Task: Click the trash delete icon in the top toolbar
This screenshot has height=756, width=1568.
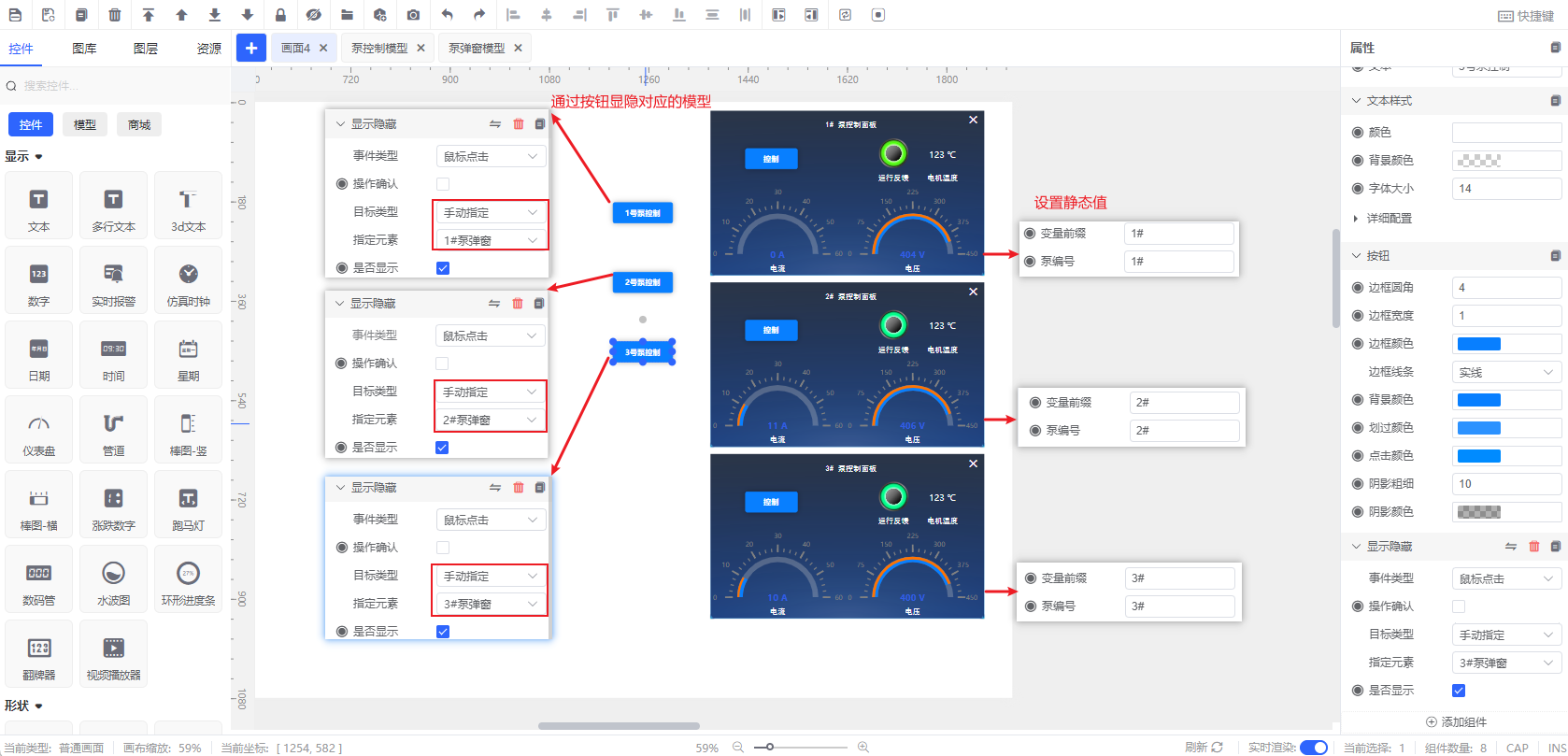Action: (x=114, y=15)
